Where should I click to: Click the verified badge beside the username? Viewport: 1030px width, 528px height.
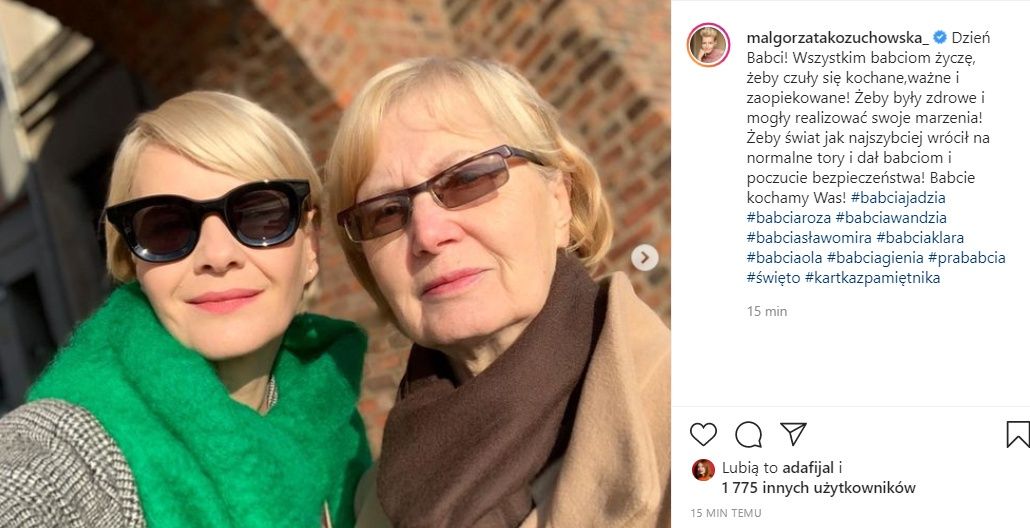939,38
